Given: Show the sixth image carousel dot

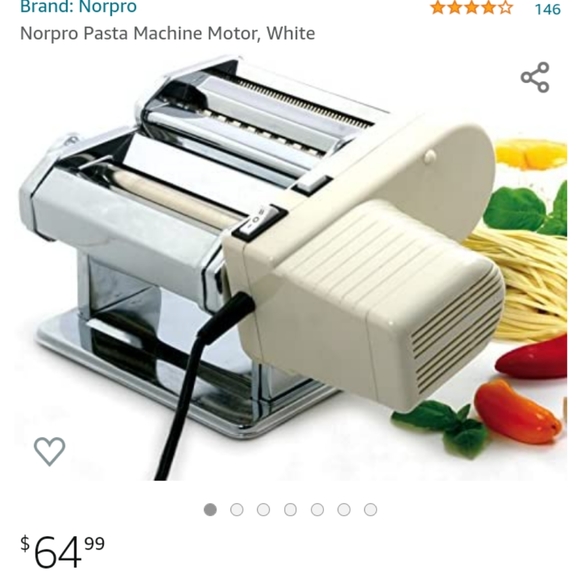Looking at the screenshot, I should [344, 510].
